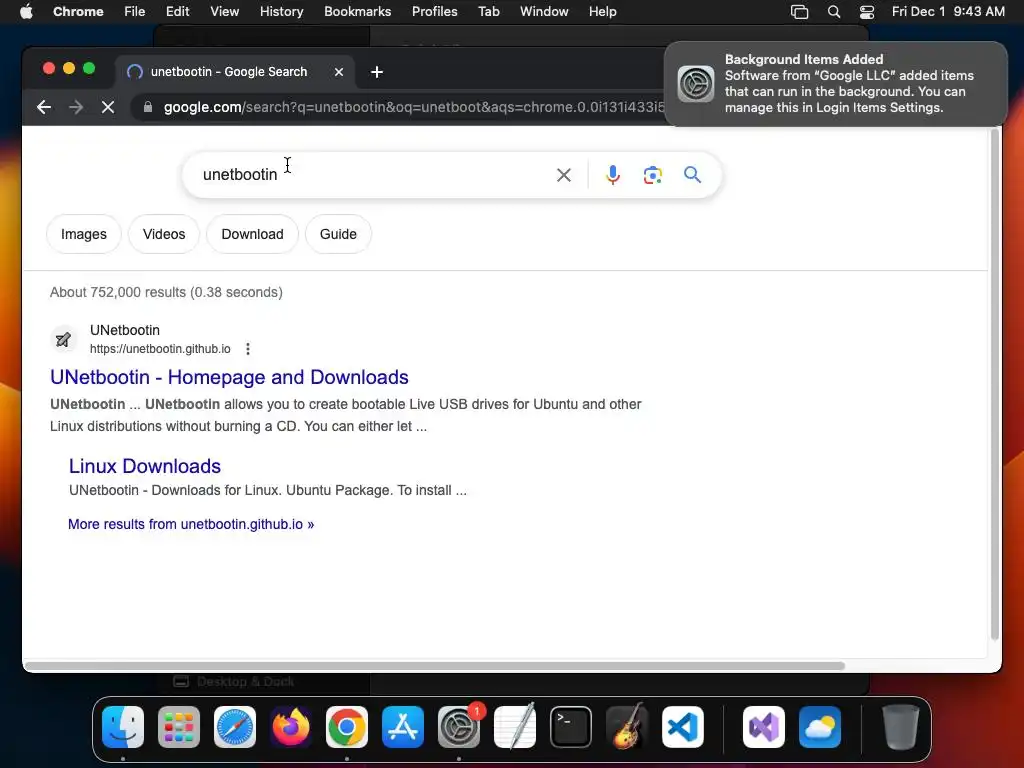
Task: Open the Tab menu
Action: click(488, 12)
